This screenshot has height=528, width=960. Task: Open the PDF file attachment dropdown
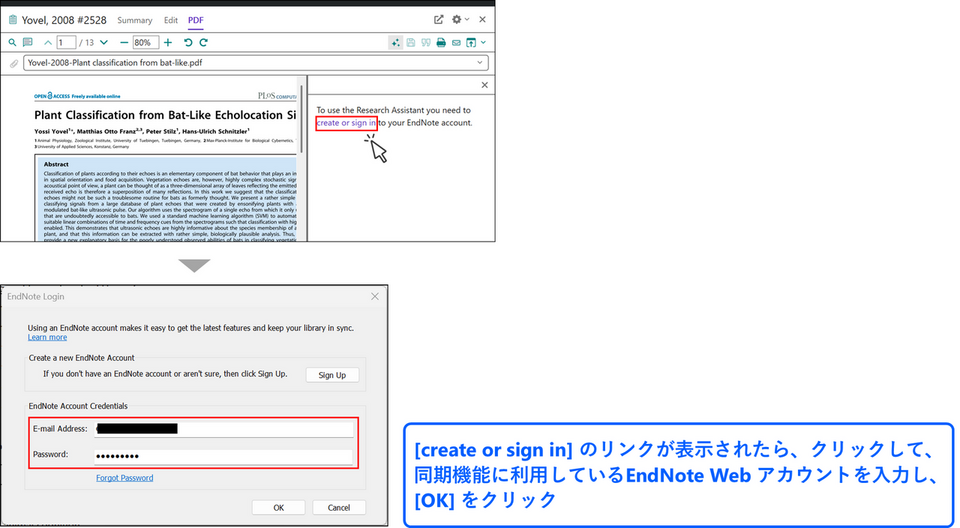click(x=481, y=63)
